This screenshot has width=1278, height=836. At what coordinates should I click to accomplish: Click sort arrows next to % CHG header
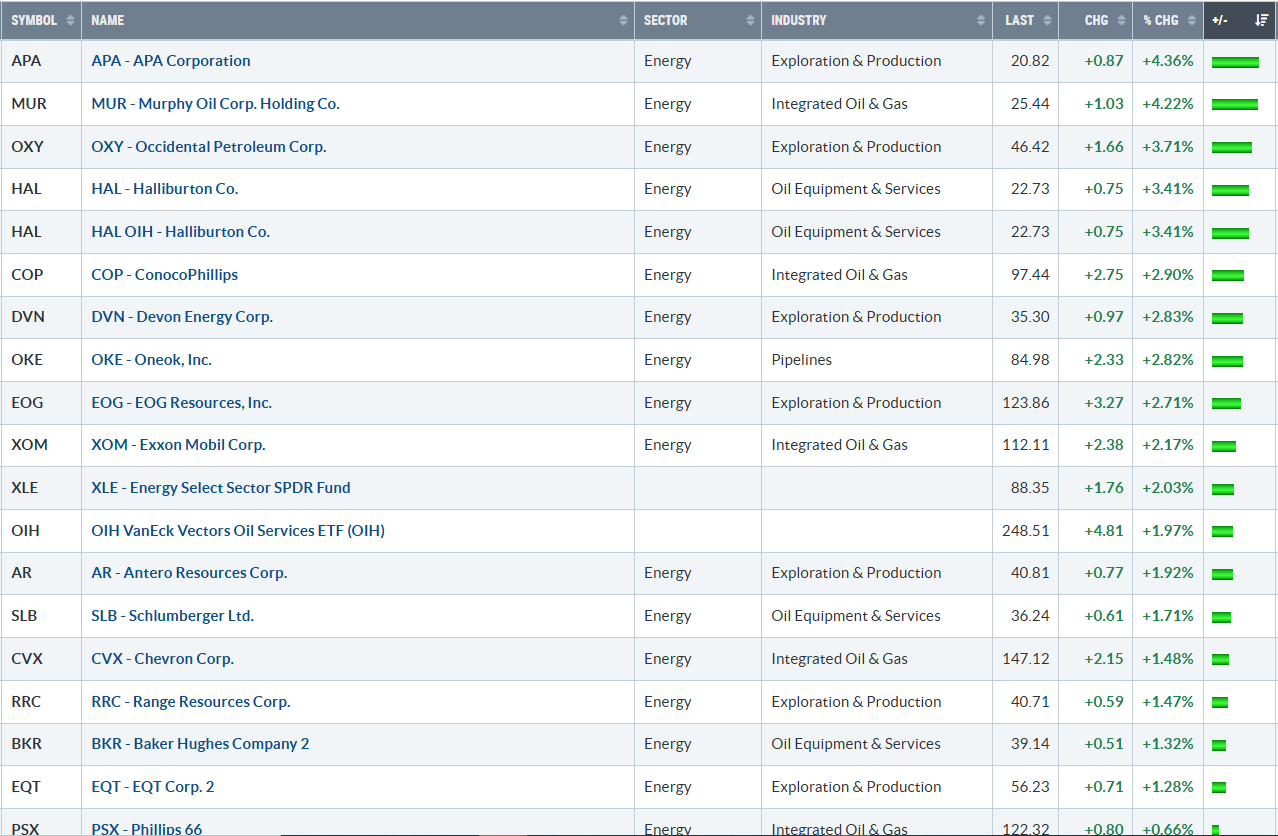click(x=1192, y=20)
